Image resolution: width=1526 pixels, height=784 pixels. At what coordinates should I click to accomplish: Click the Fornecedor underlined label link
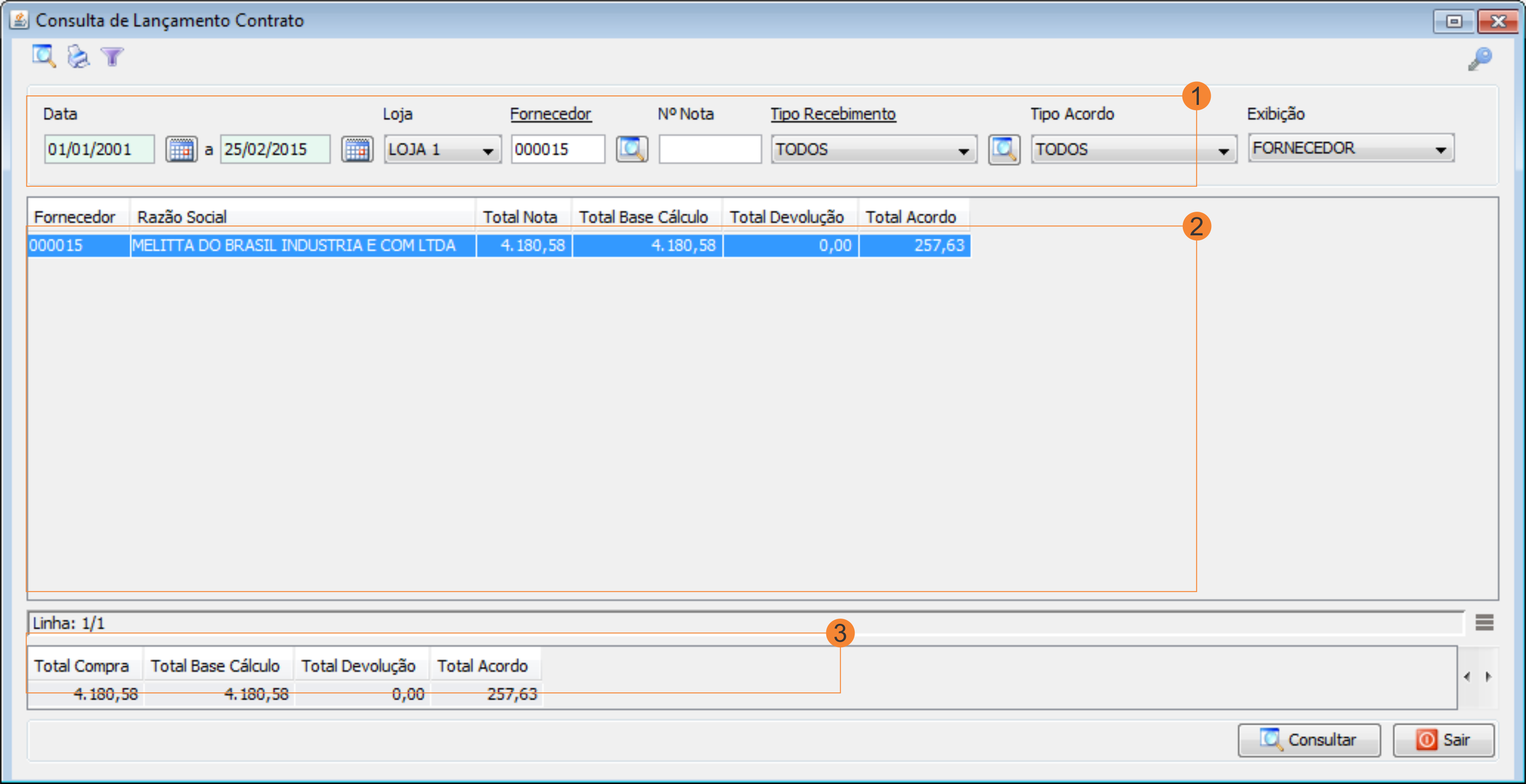550,114
